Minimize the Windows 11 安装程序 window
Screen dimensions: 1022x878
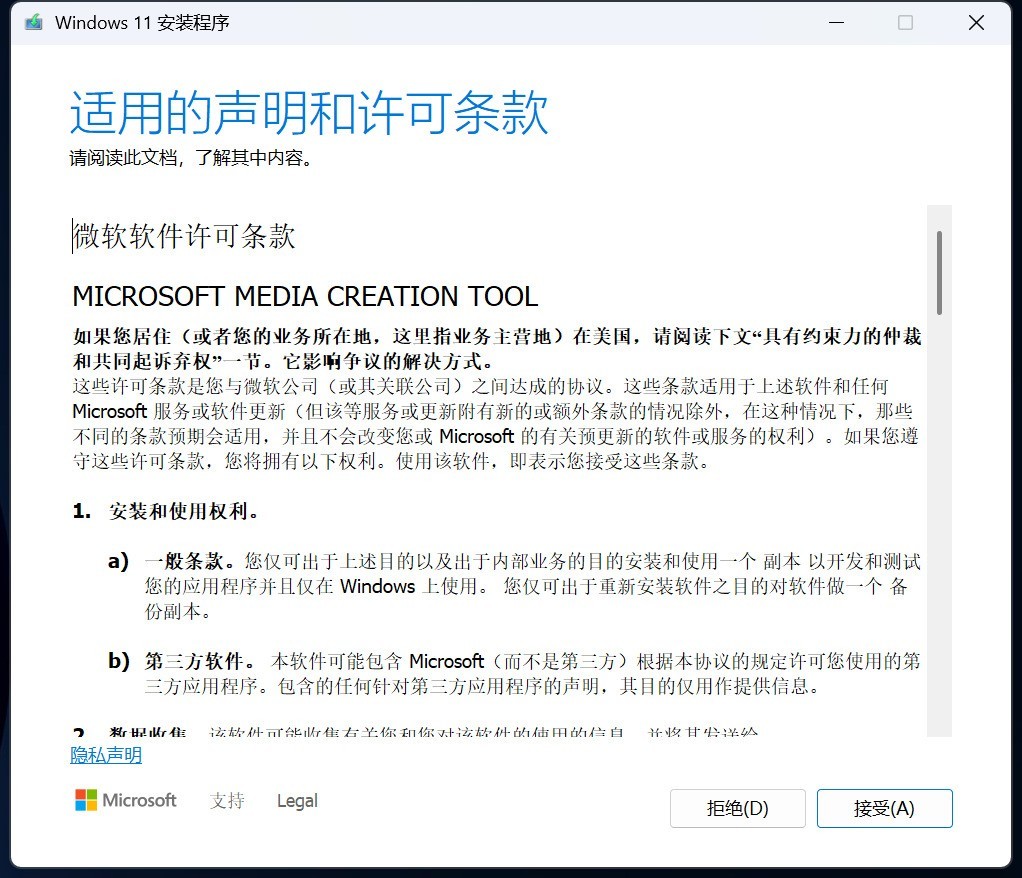pyautogui.click(x=836, y=21)
